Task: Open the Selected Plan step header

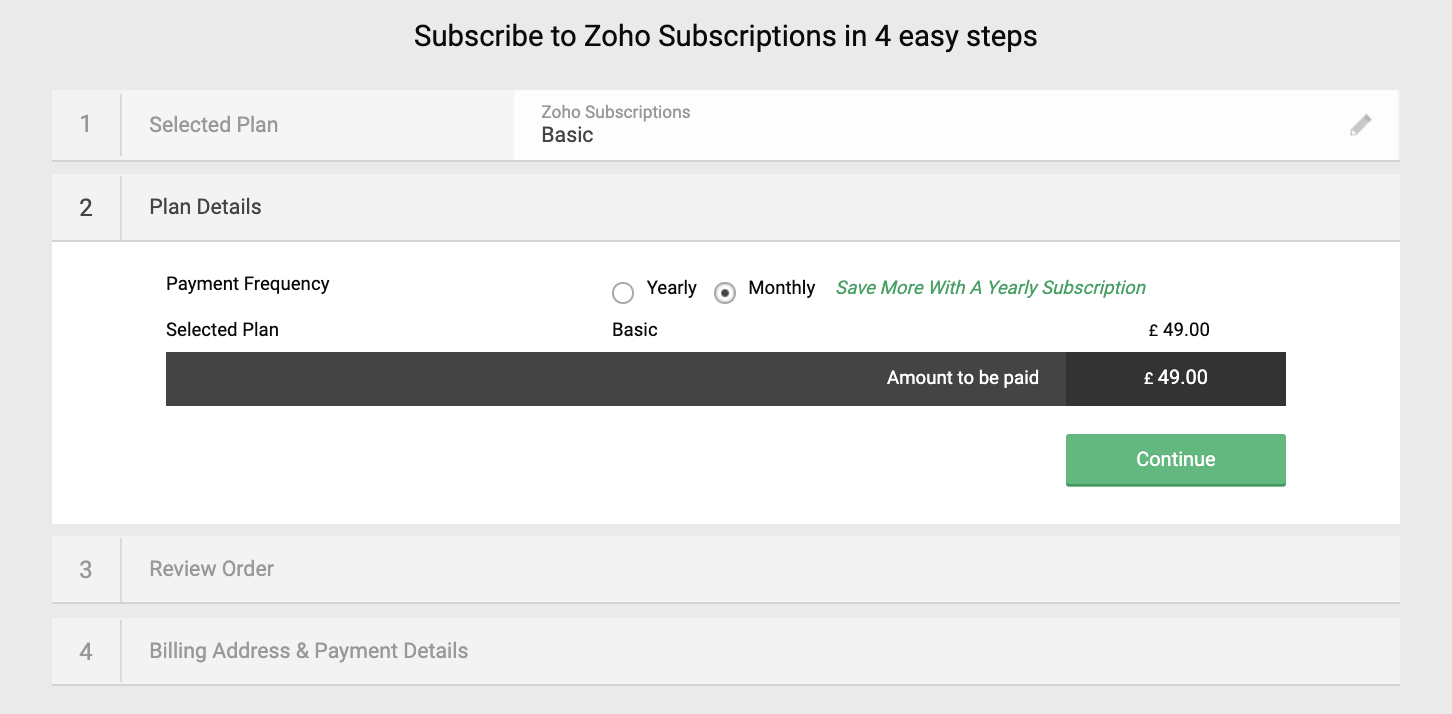Action: [213, 125]
